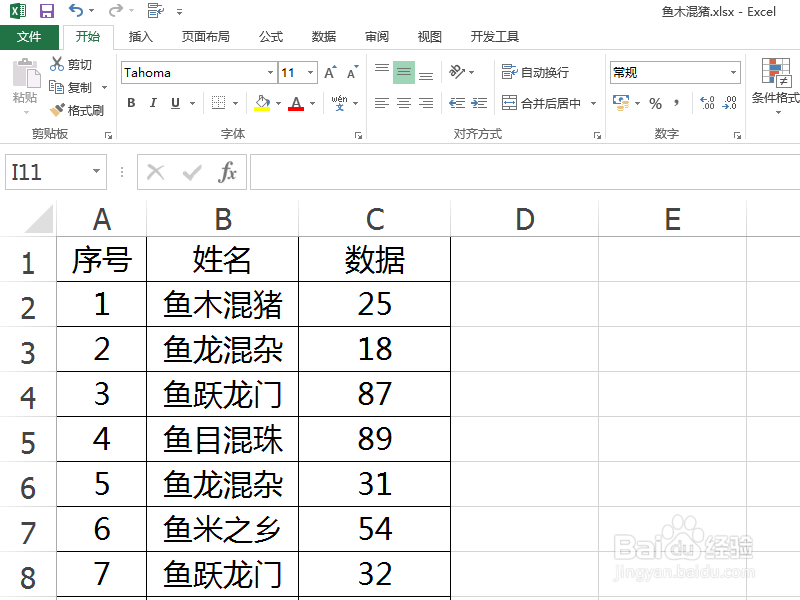Open borders dropdown arrow
The width and height of the screenshot is (800, 600).
[235, 104]
